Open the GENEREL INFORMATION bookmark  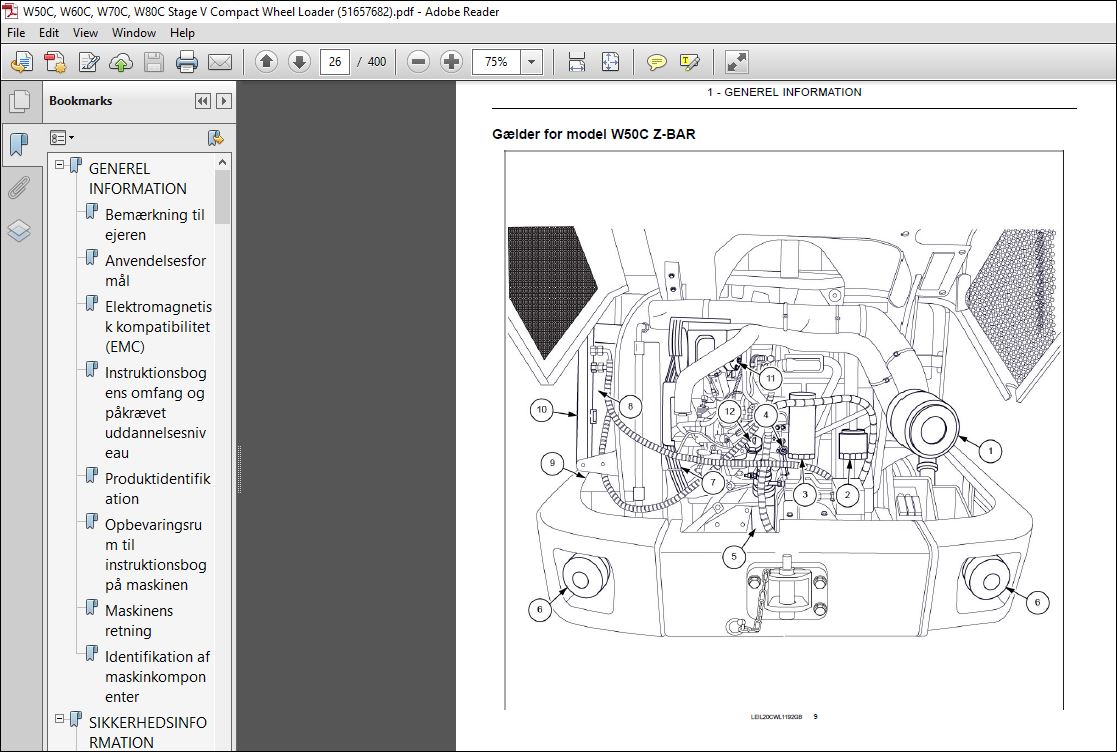point(137,179)
